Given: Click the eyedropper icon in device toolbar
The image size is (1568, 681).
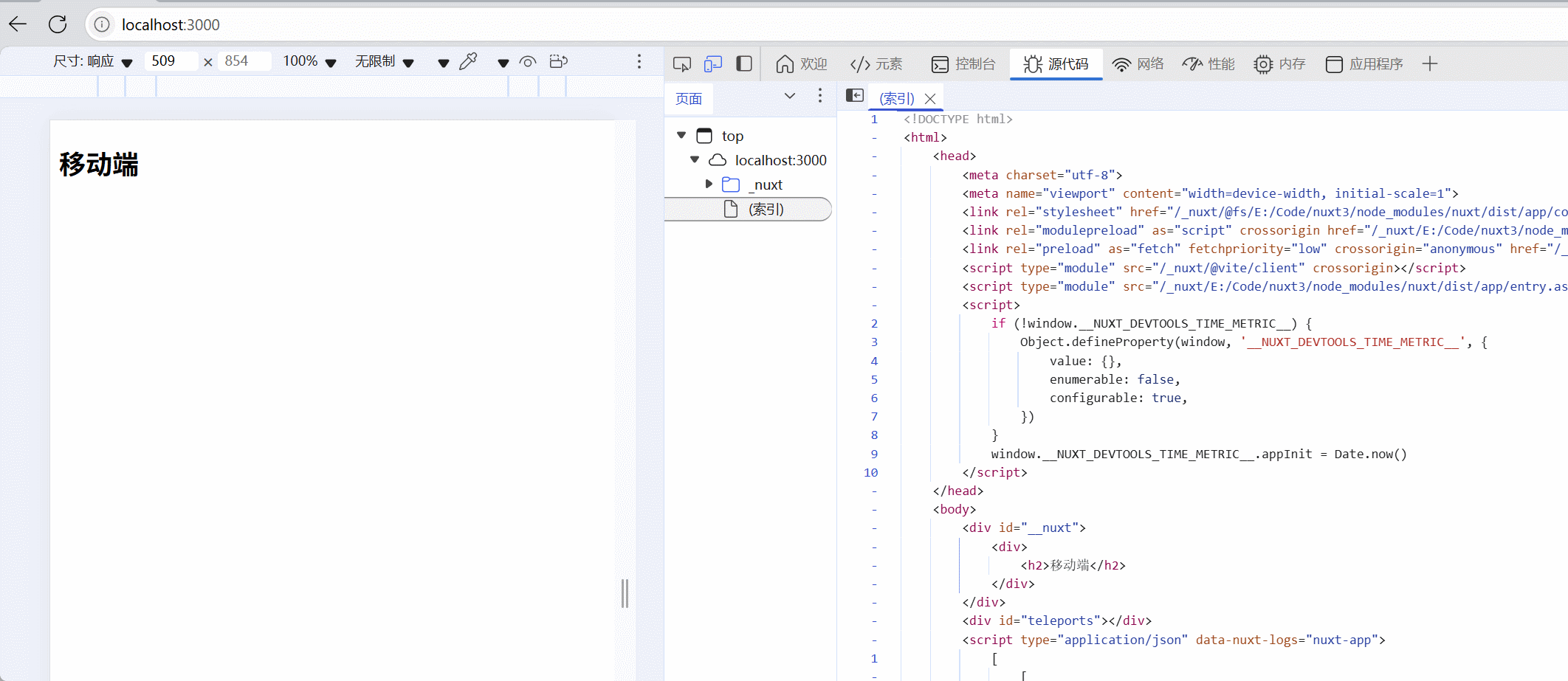Looking at the screenshot, I should tap(468, 61).
